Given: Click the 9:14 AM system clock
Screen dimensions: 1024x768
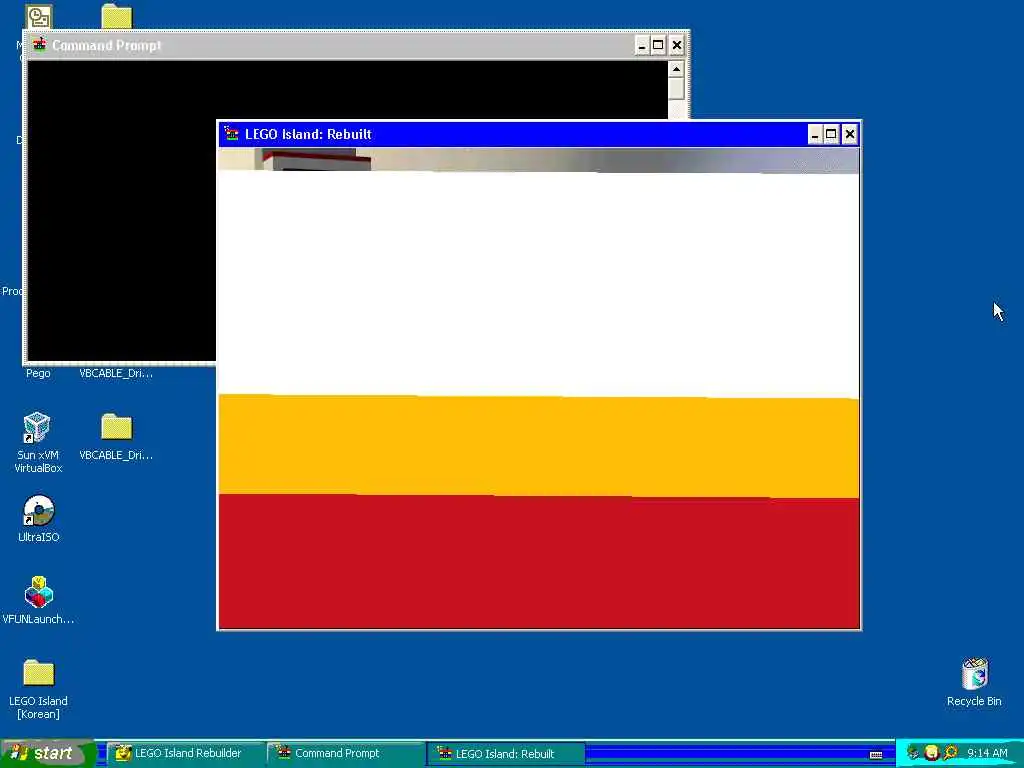Looking at the screenshot, I should pos(987,753).
